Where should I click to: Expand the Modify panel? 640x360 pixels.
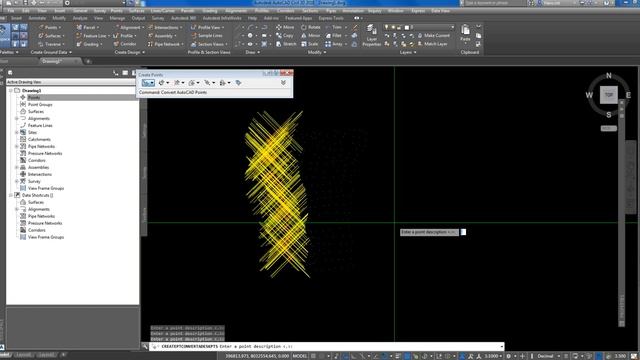(x=317, y=52)
